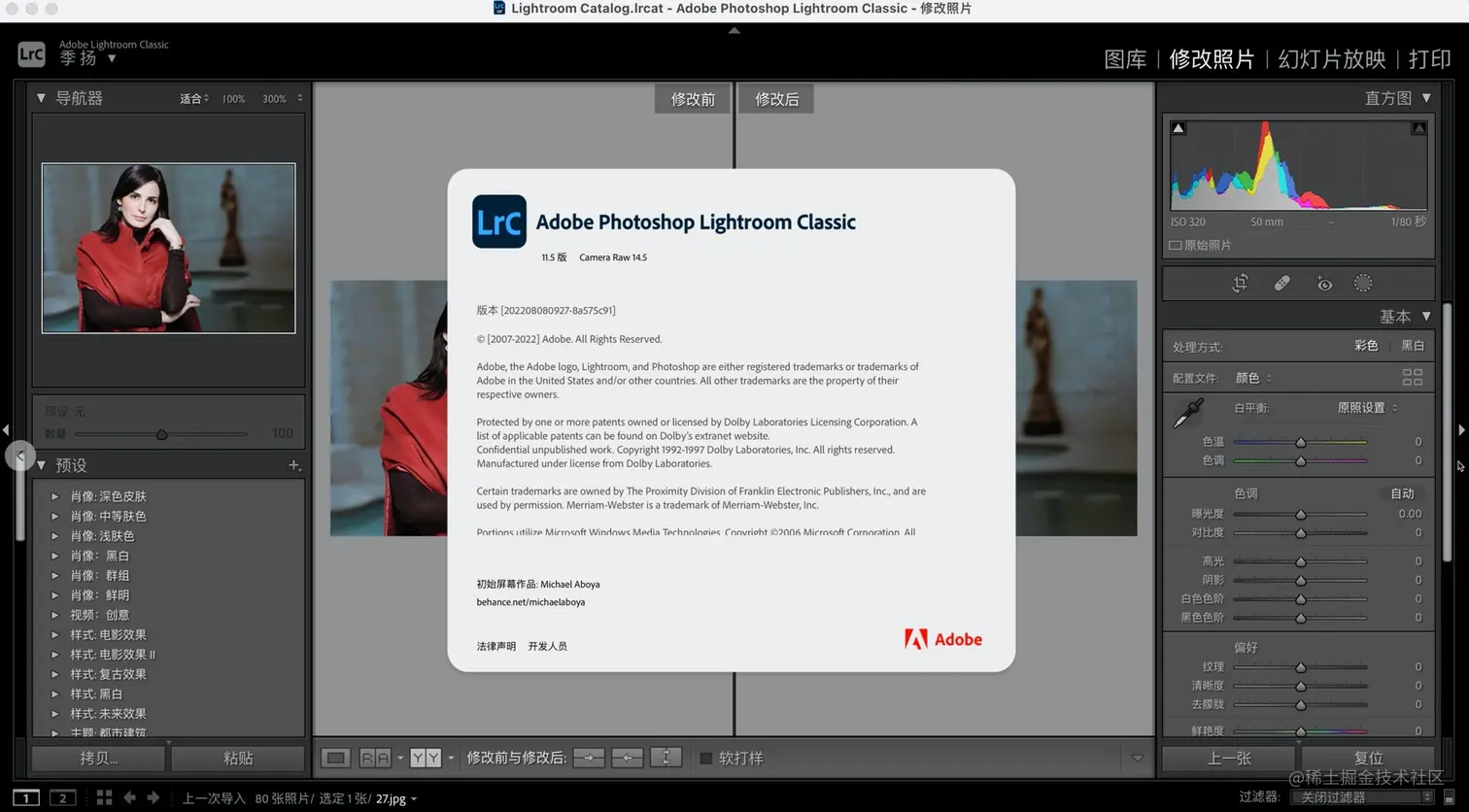Image resolution: width=1469 pixels, height=812 pixels.
Task: Set treatment to 彩色
Action: pos(1366,346)
